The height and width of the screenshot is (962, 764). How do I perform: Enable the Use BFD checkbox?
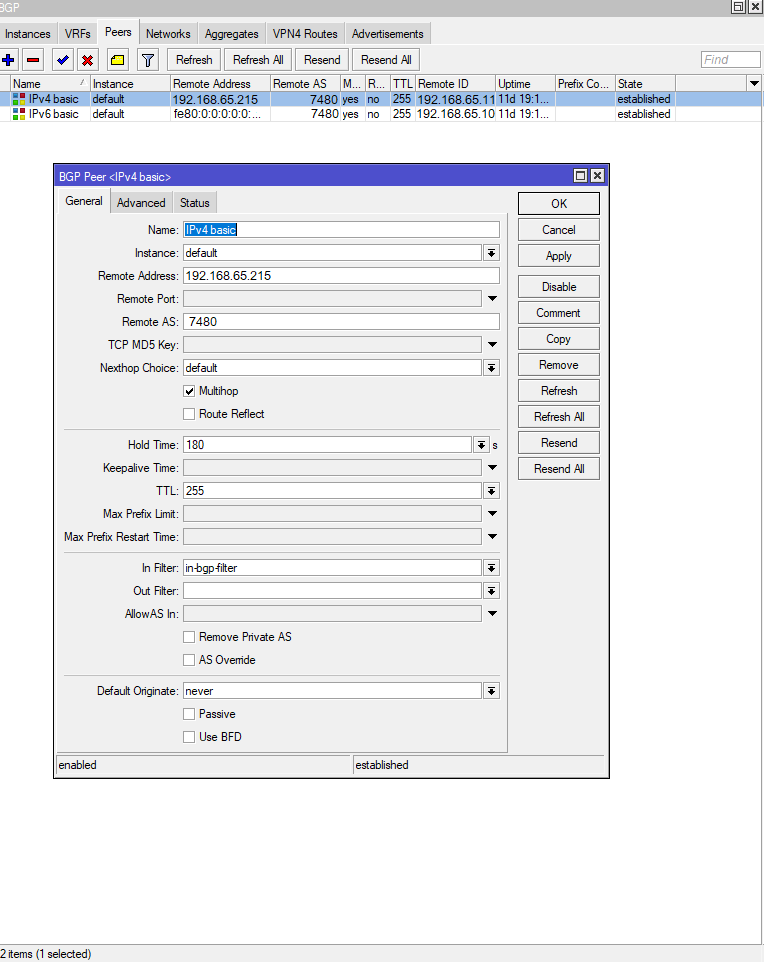click(x=189, y=737)
